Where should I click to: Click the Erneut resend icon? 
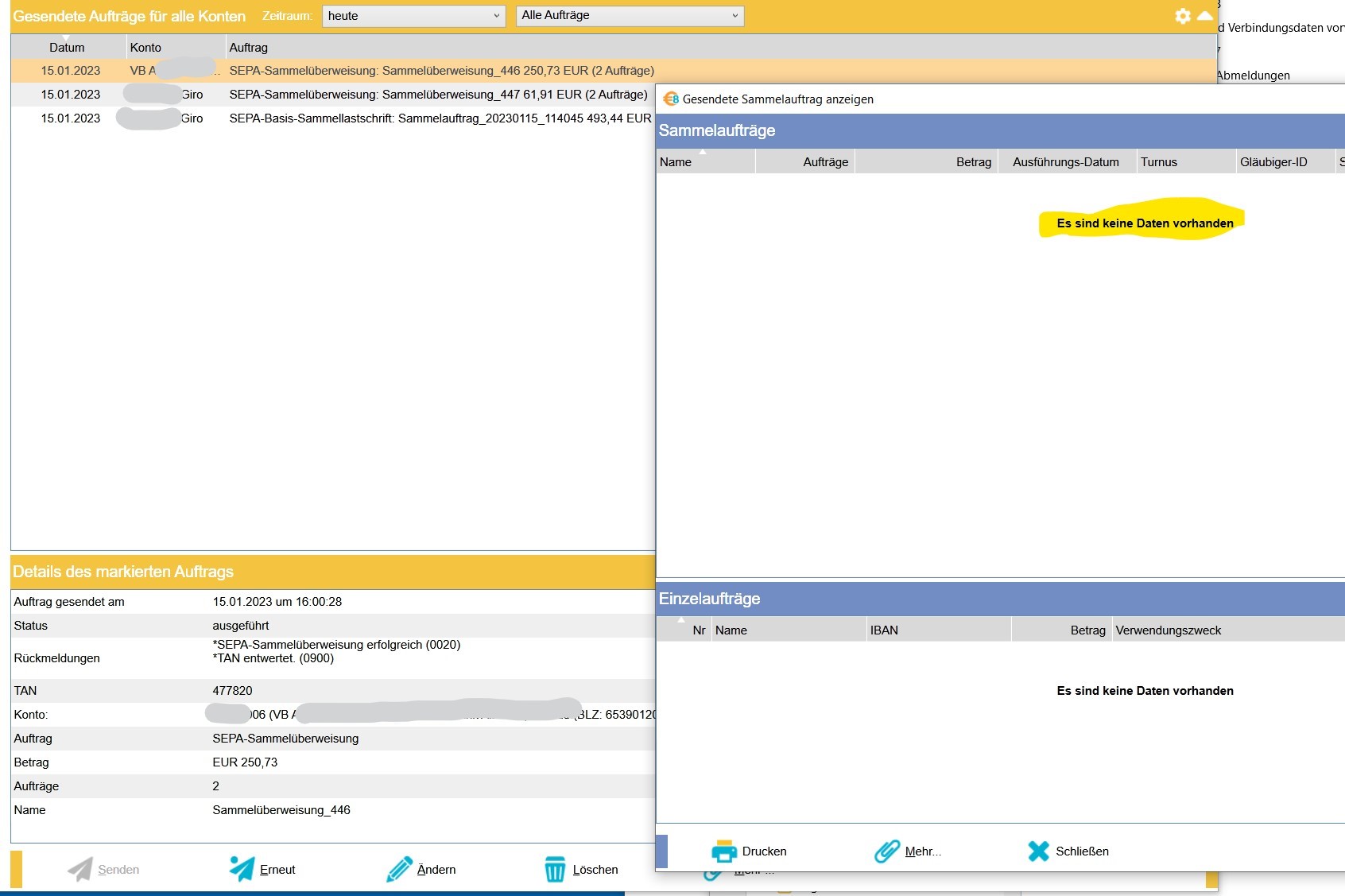[x=242, y=869]
